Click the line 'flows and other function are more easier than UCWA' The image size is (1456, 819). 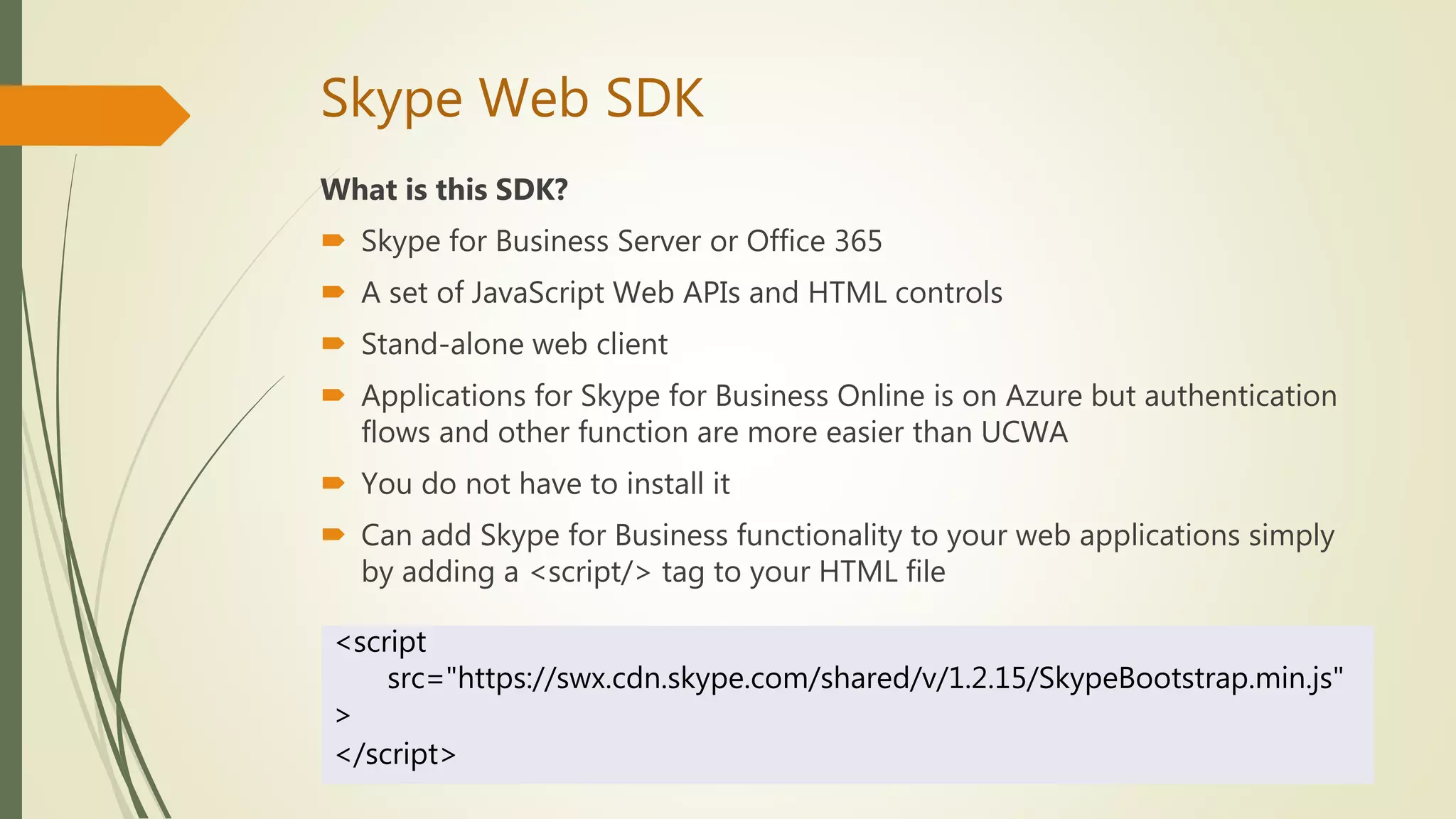(714, 432)
